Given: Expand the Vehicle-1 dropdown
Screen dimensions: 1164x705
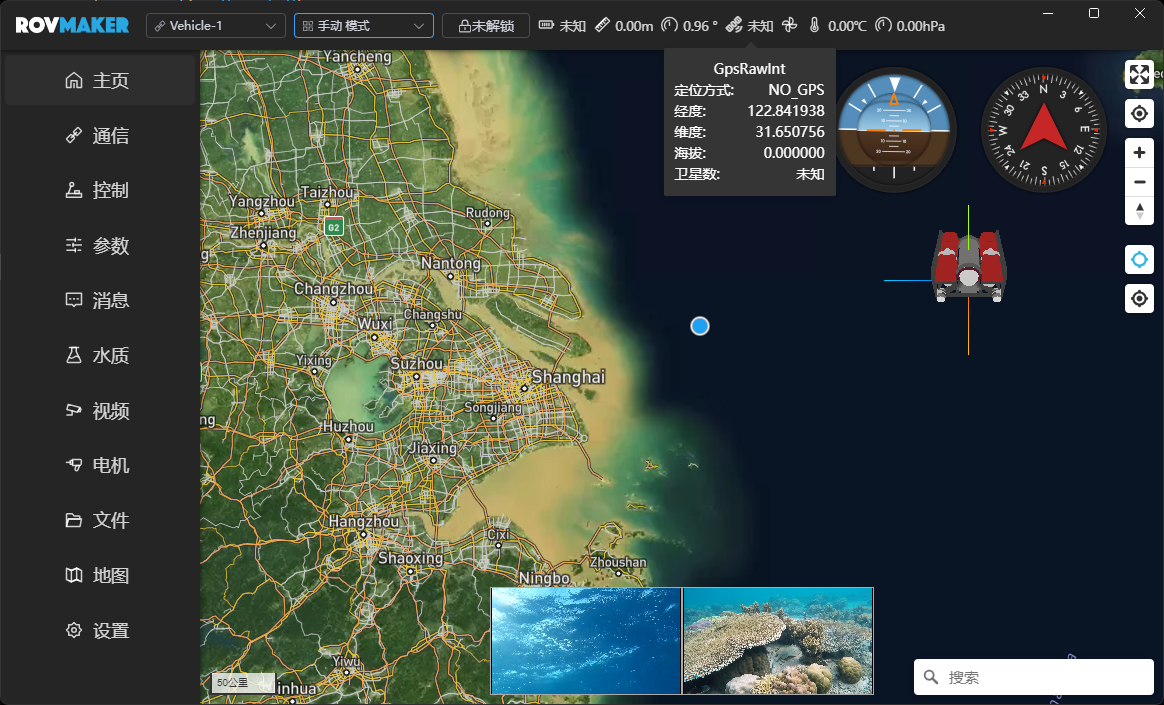Looking at the screenshot, I should coord(215,26).
